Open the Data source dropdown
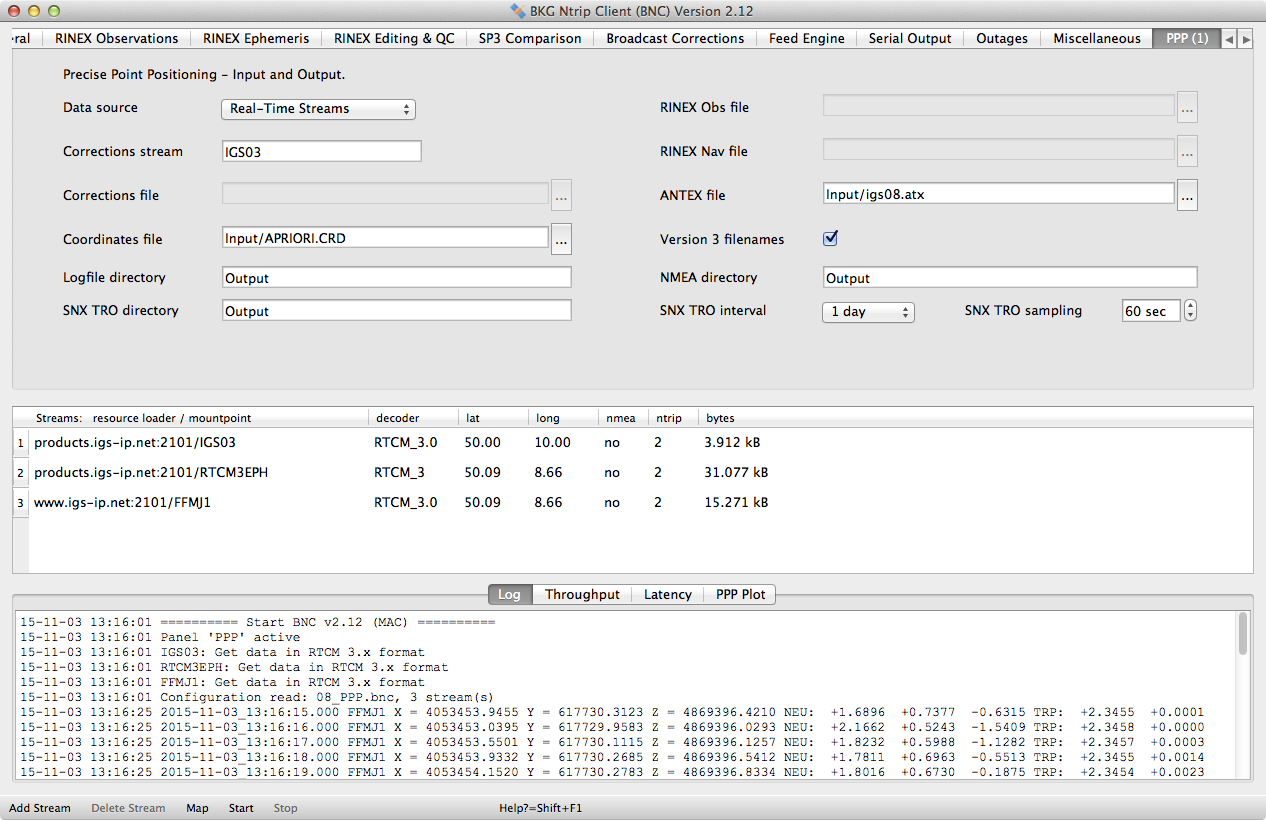 pos(317,108)
